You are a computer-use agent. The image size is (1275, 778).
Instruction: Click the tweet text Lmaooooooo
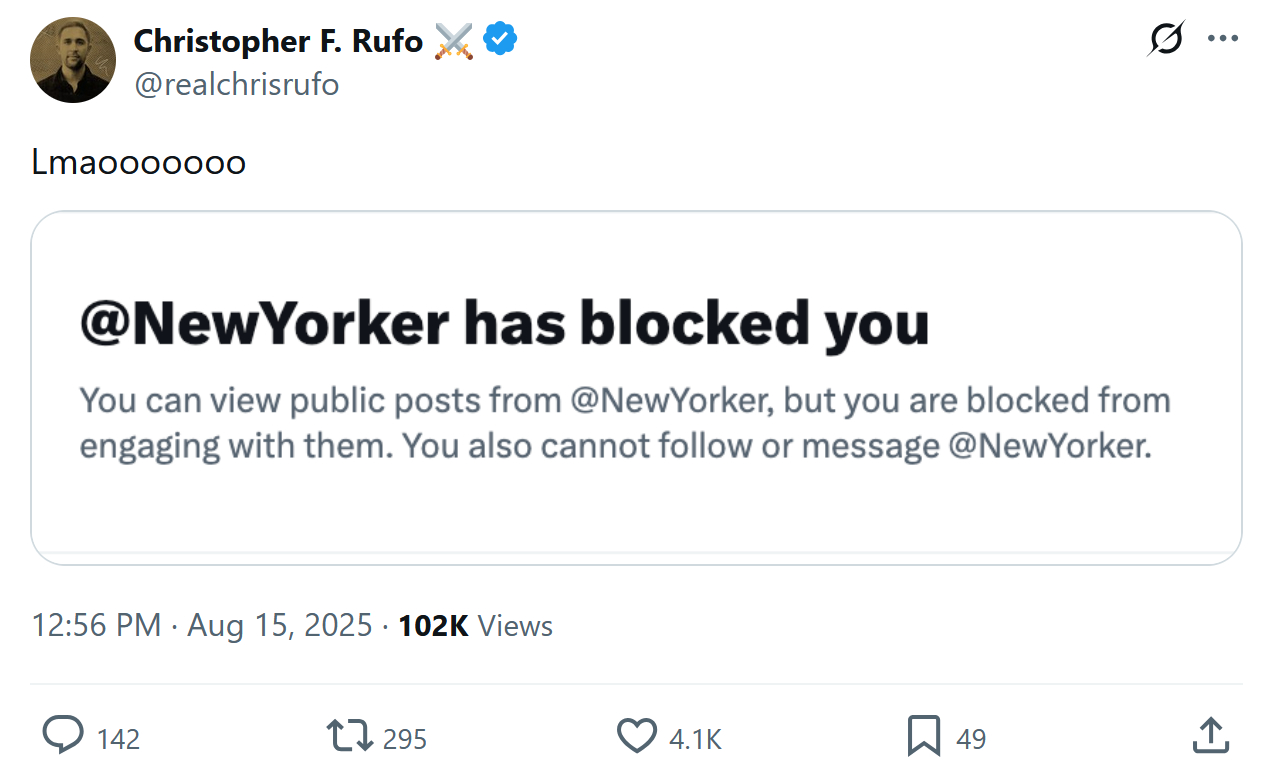(139, 163)
